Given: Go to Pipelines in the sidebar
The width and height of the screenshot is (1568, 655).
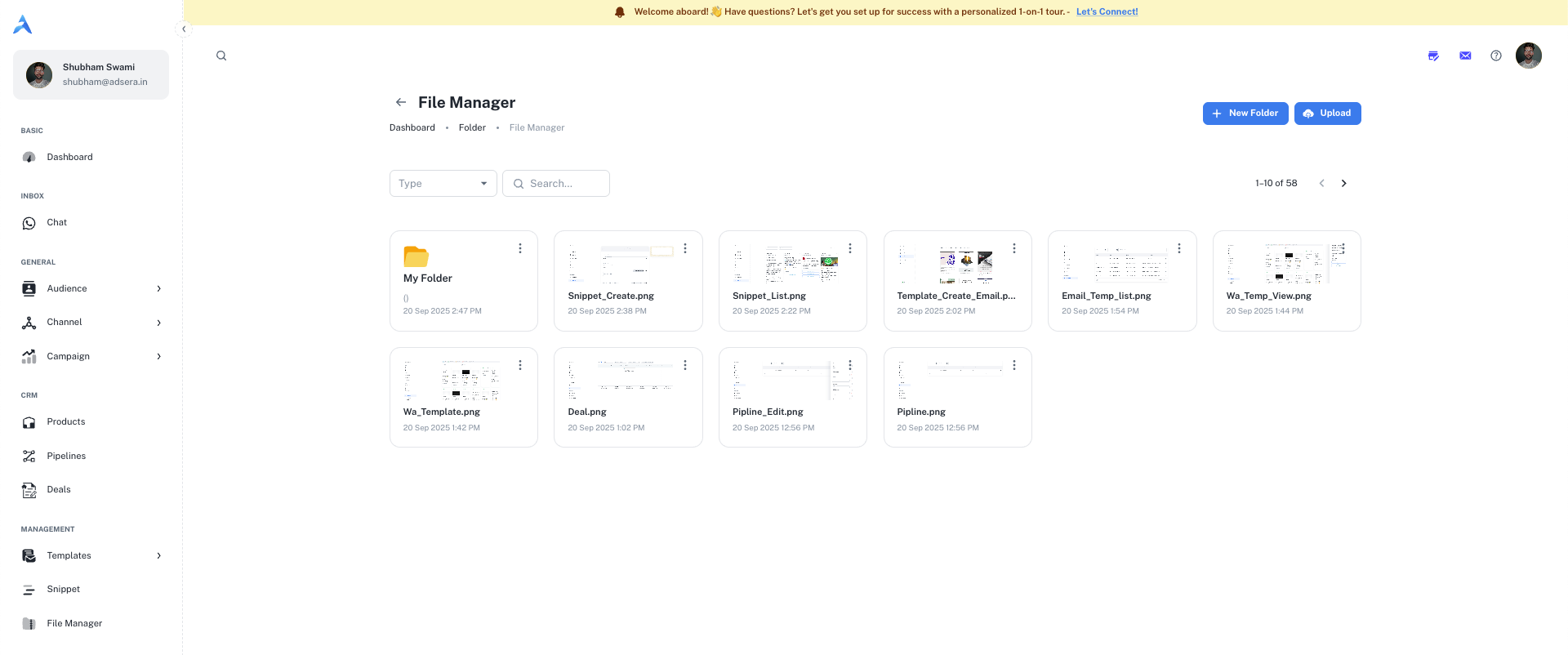Looking at the screenshot, I should (66, 456).
